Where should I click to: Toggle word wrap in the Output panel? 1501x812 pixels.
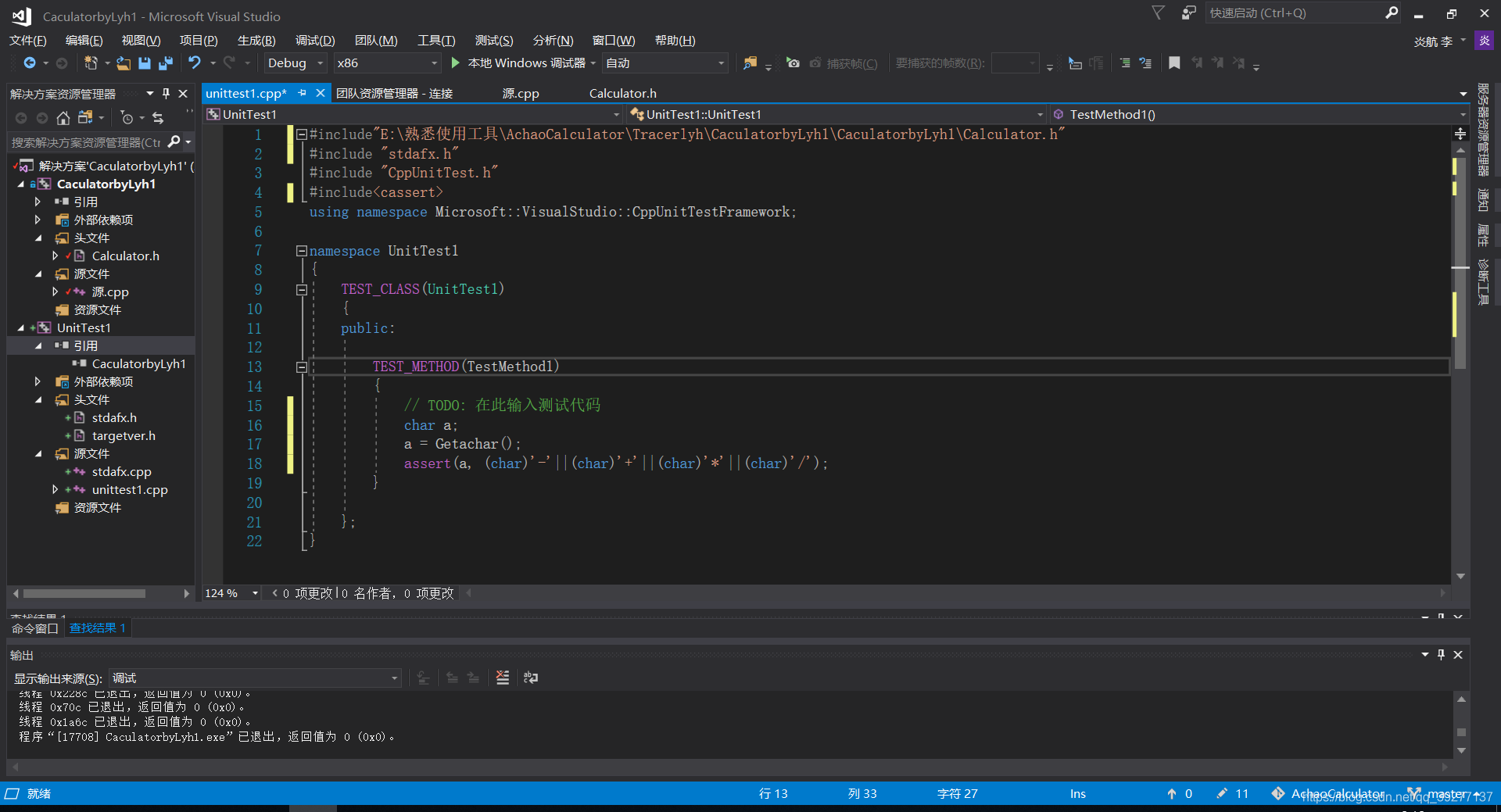531,678
